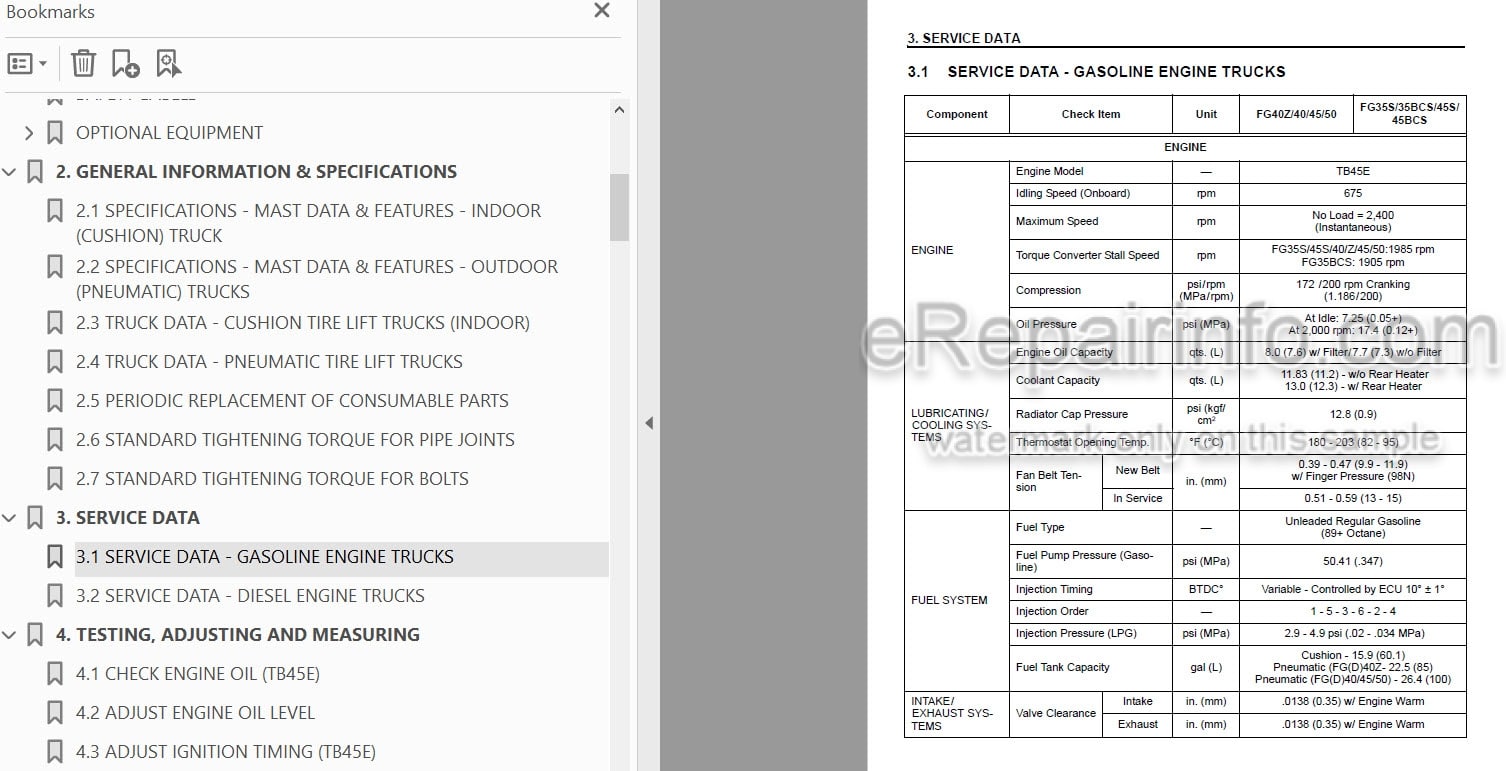Collapse the navigation pane with the left arrow
Image resolution: width=1506 pixels, height=771 pixels.
tap(649, 423)
